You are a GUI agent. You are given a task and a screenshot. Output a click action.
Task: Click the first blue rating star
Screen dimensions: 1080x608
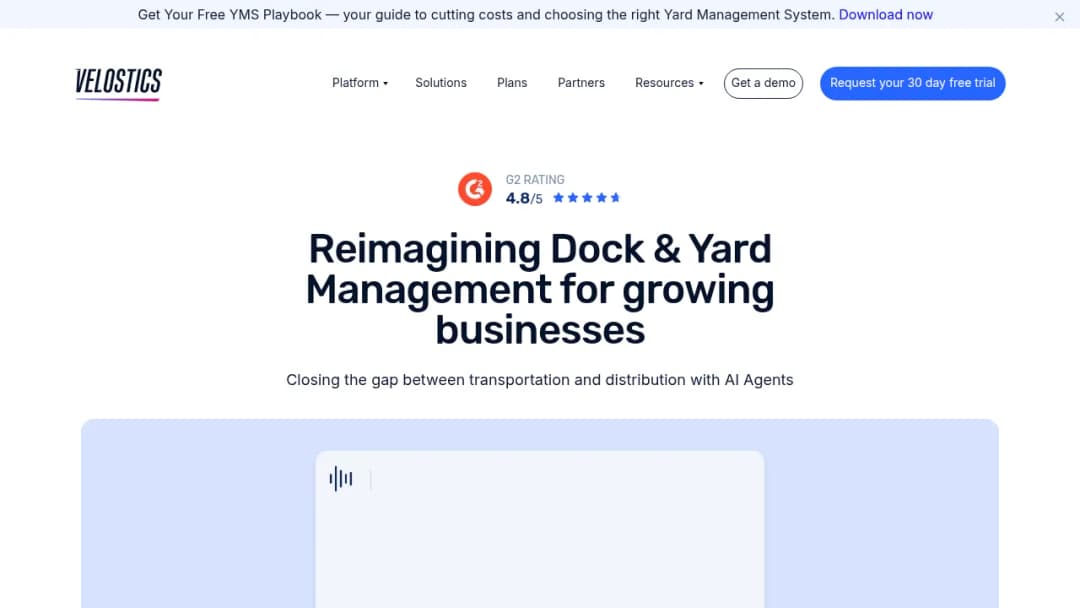pyautogui.click(x=559, y=198)
